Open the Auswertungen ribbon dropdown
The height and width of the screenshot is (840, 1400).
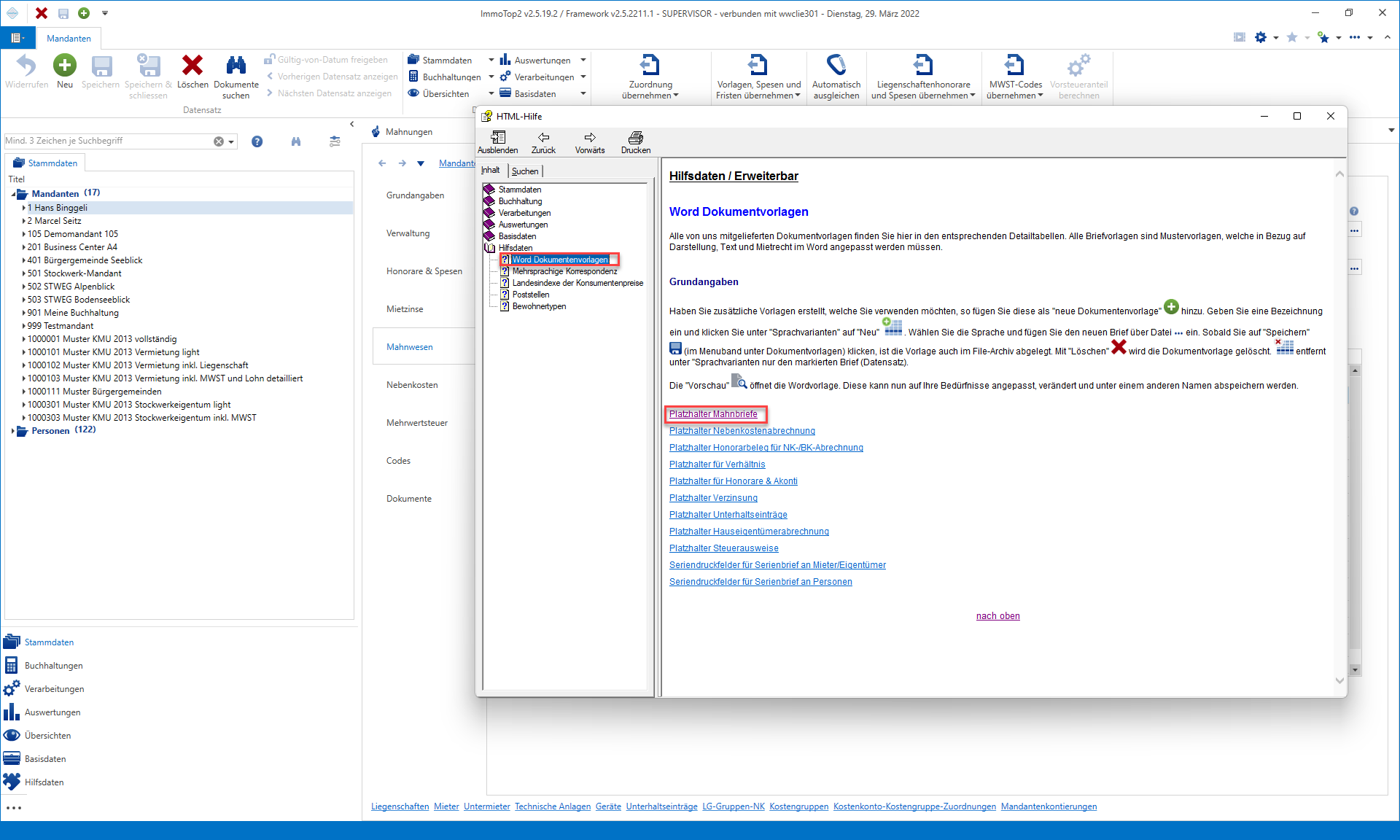583,60
